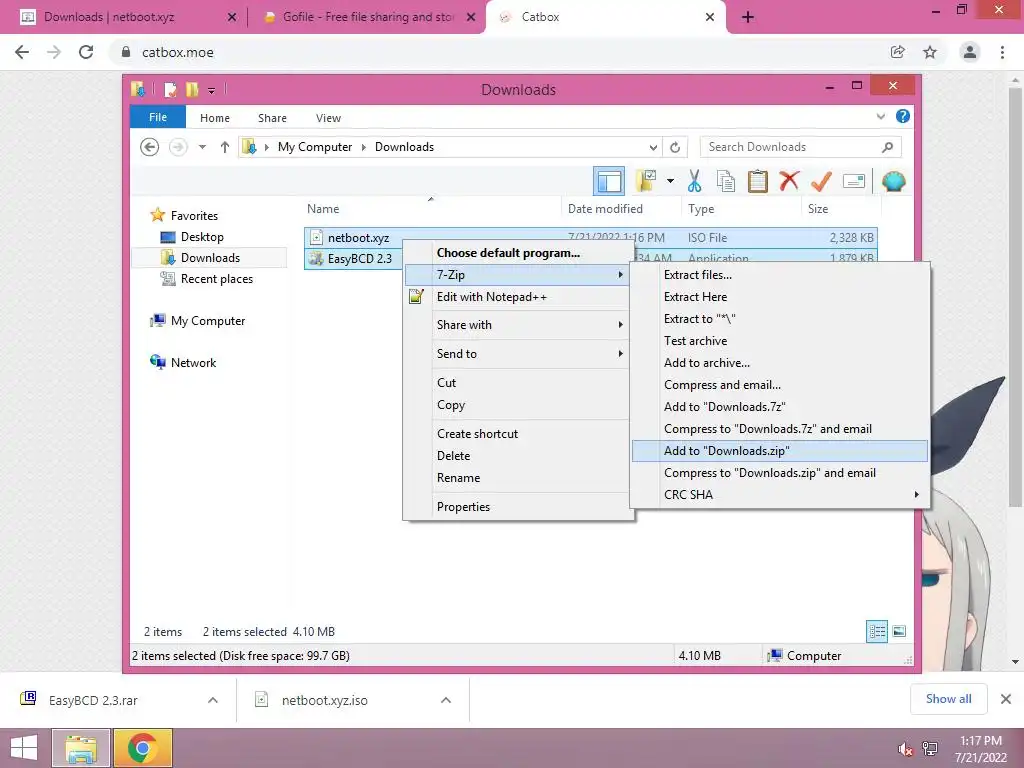Click the new folder toolbar icon
The height and width of the screenshot is (768, 1024).
point(646,181)
